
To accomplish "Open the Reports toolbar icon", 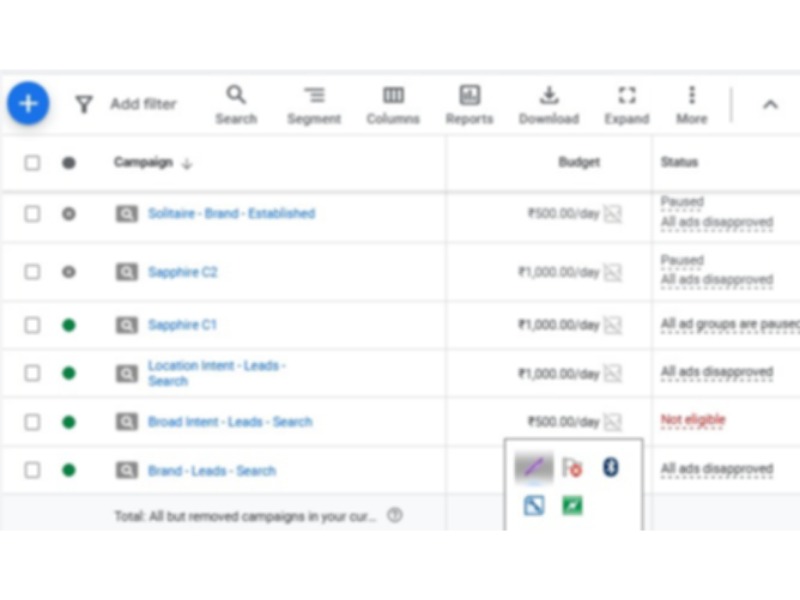I will click(469, 95).
